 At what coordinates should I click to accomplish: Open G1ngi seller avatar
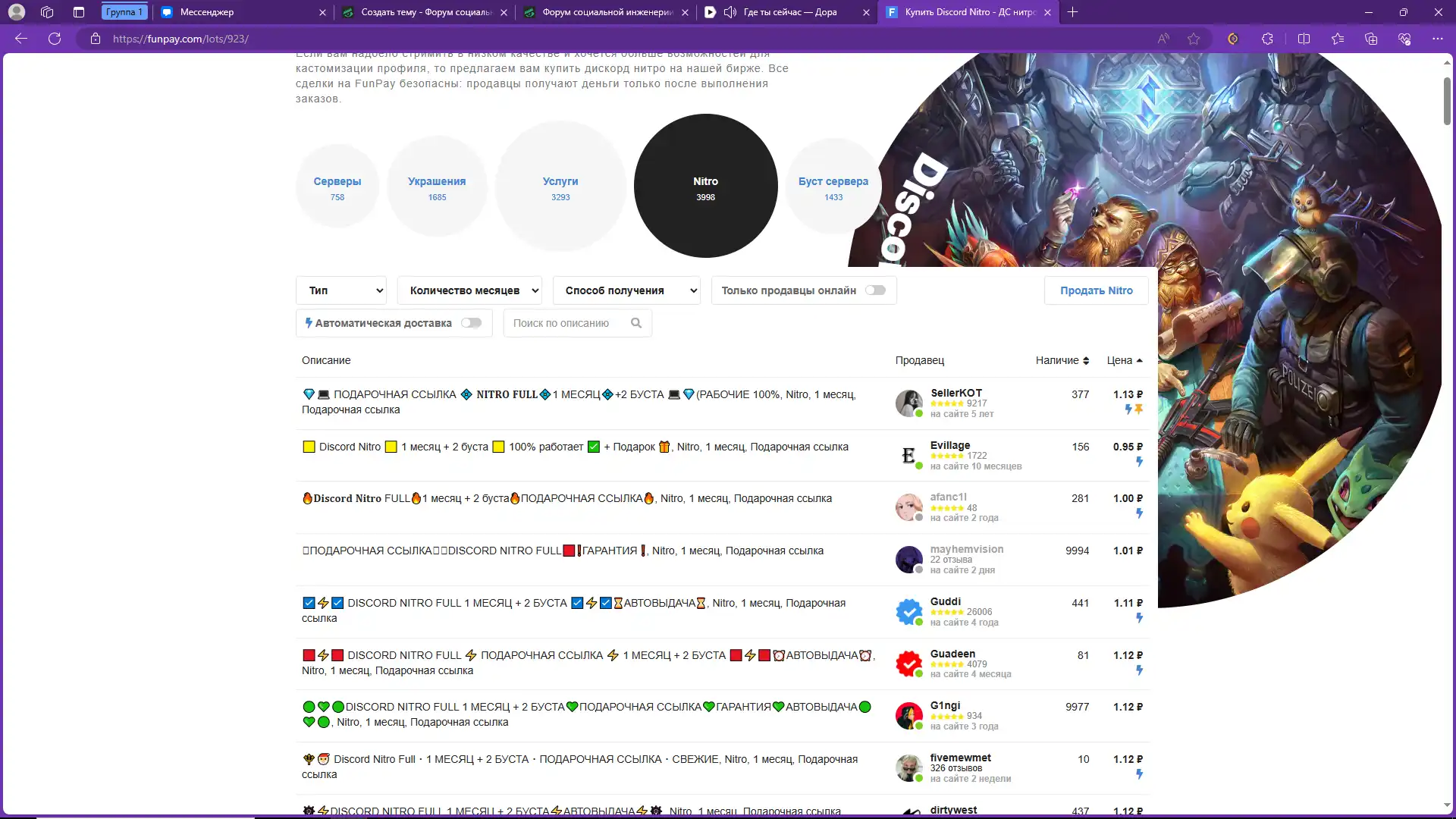(908, 716)
